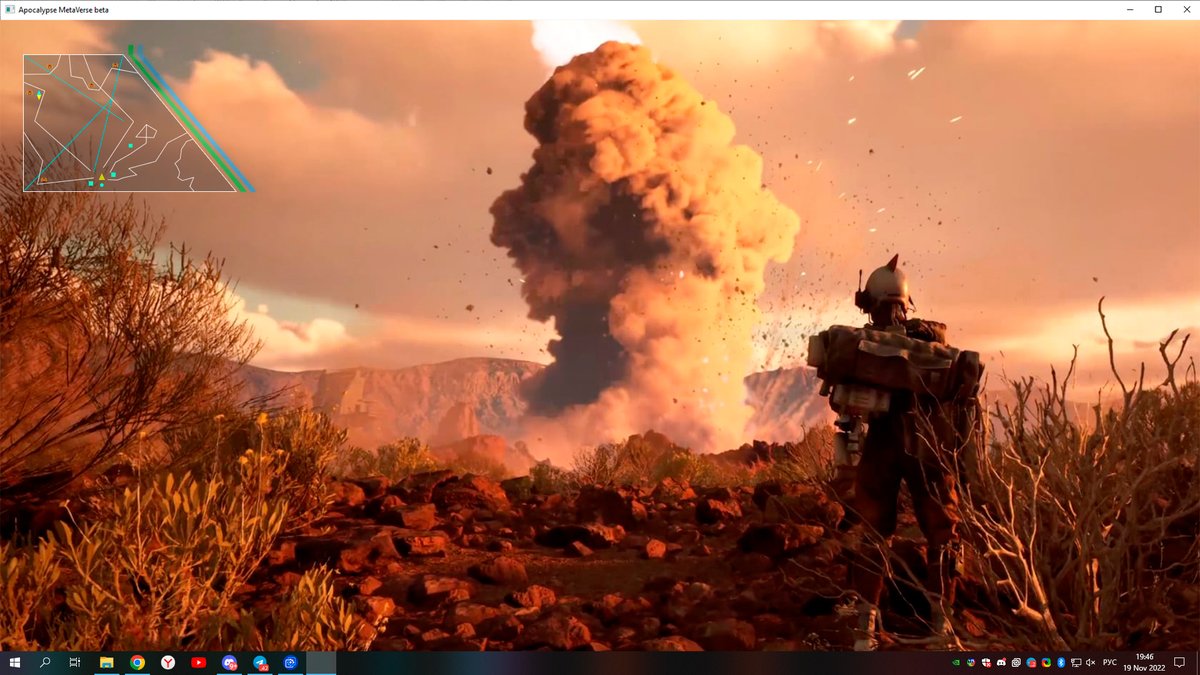
Task: Open network status tray icon
Action: point(1076,662)
